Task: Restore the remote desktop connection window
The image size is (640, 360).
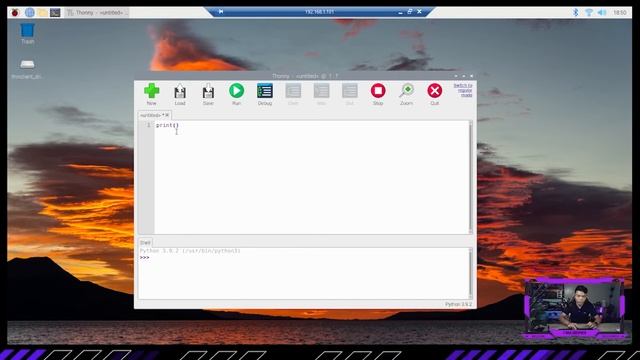Action: pyautogui.click(x=409, y=11)
